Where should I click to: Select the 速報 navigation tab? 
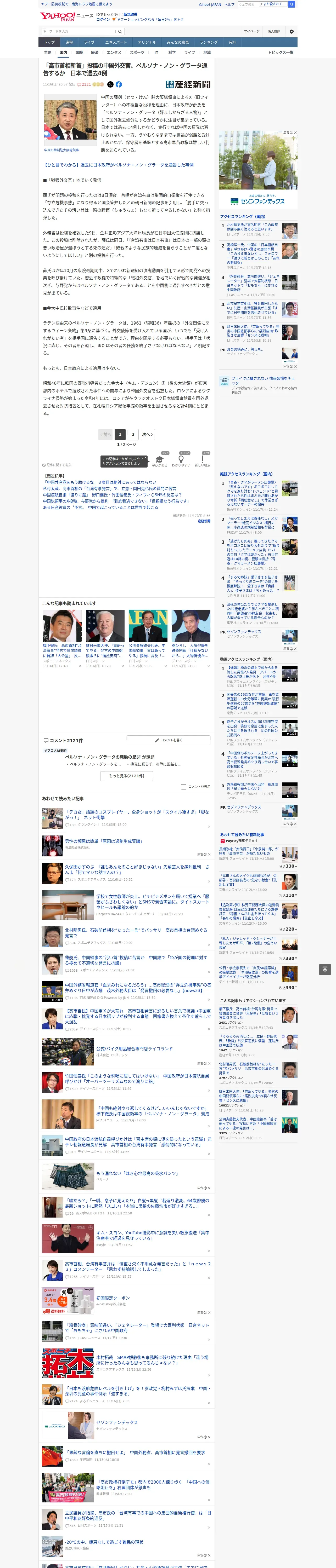(69, 43)
